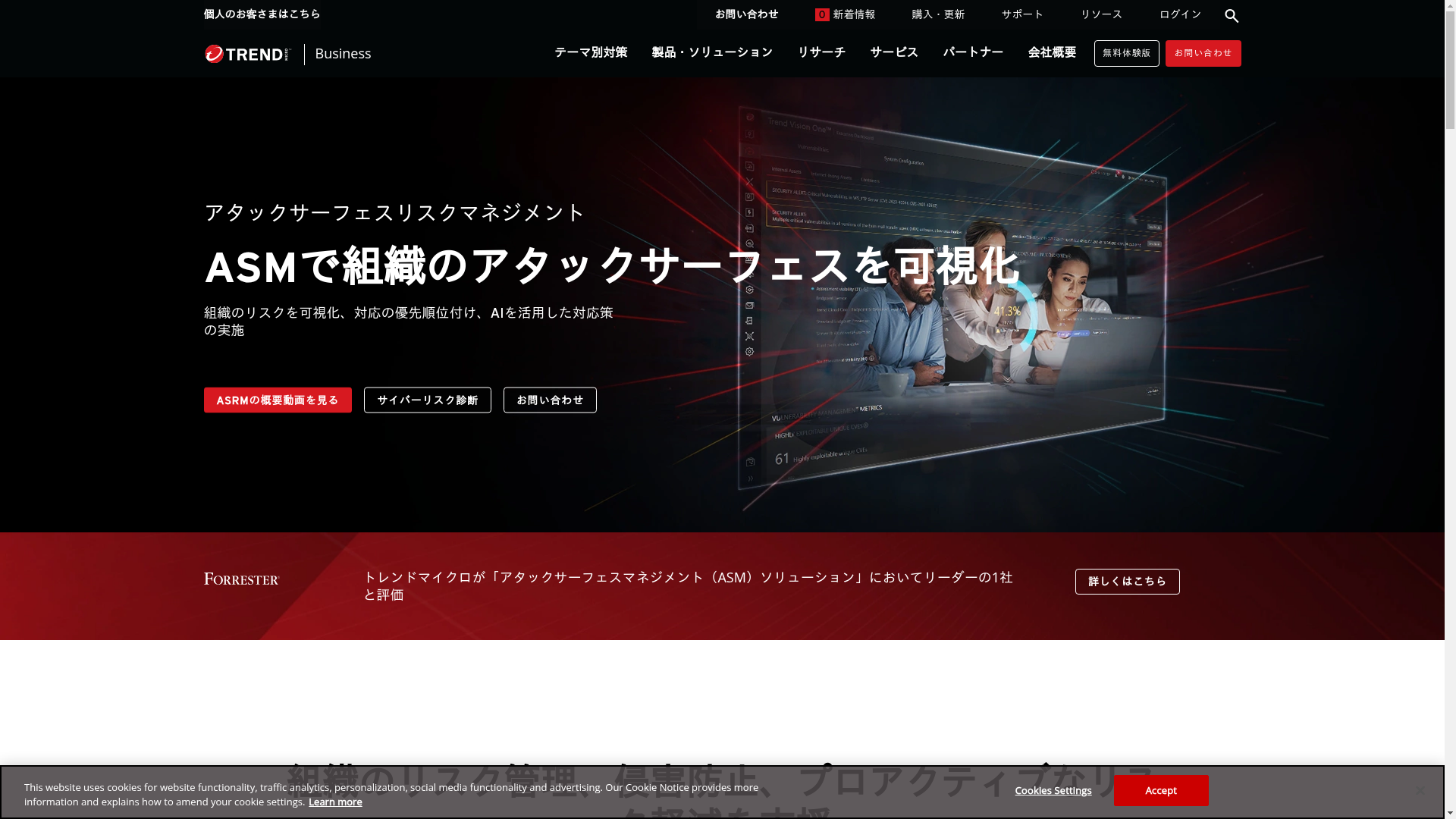Open ログイン dropdown

1180,14
